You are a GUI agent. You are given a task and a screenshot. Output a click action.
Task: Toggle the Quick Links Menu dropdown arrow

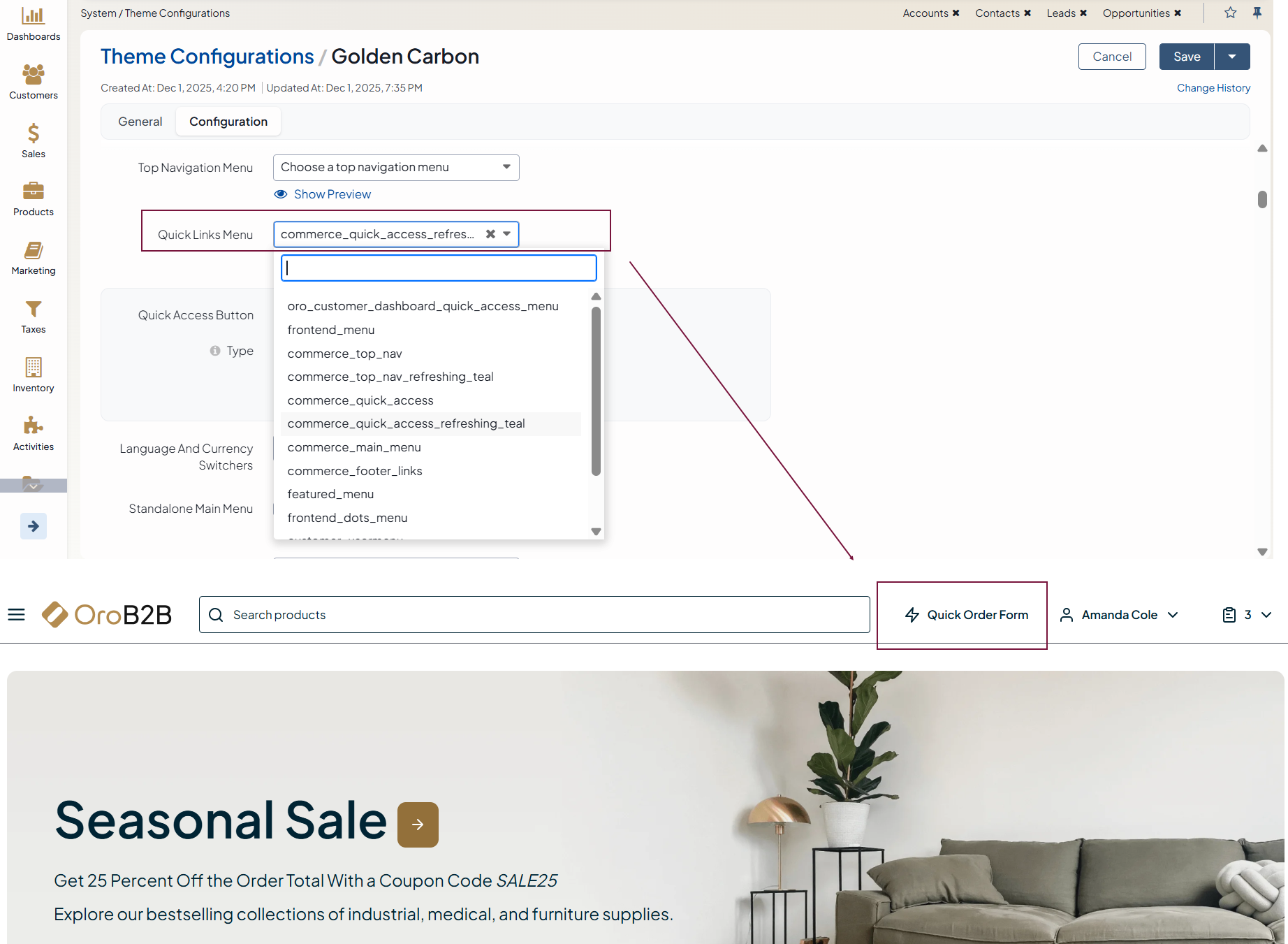tap(507, 234)
